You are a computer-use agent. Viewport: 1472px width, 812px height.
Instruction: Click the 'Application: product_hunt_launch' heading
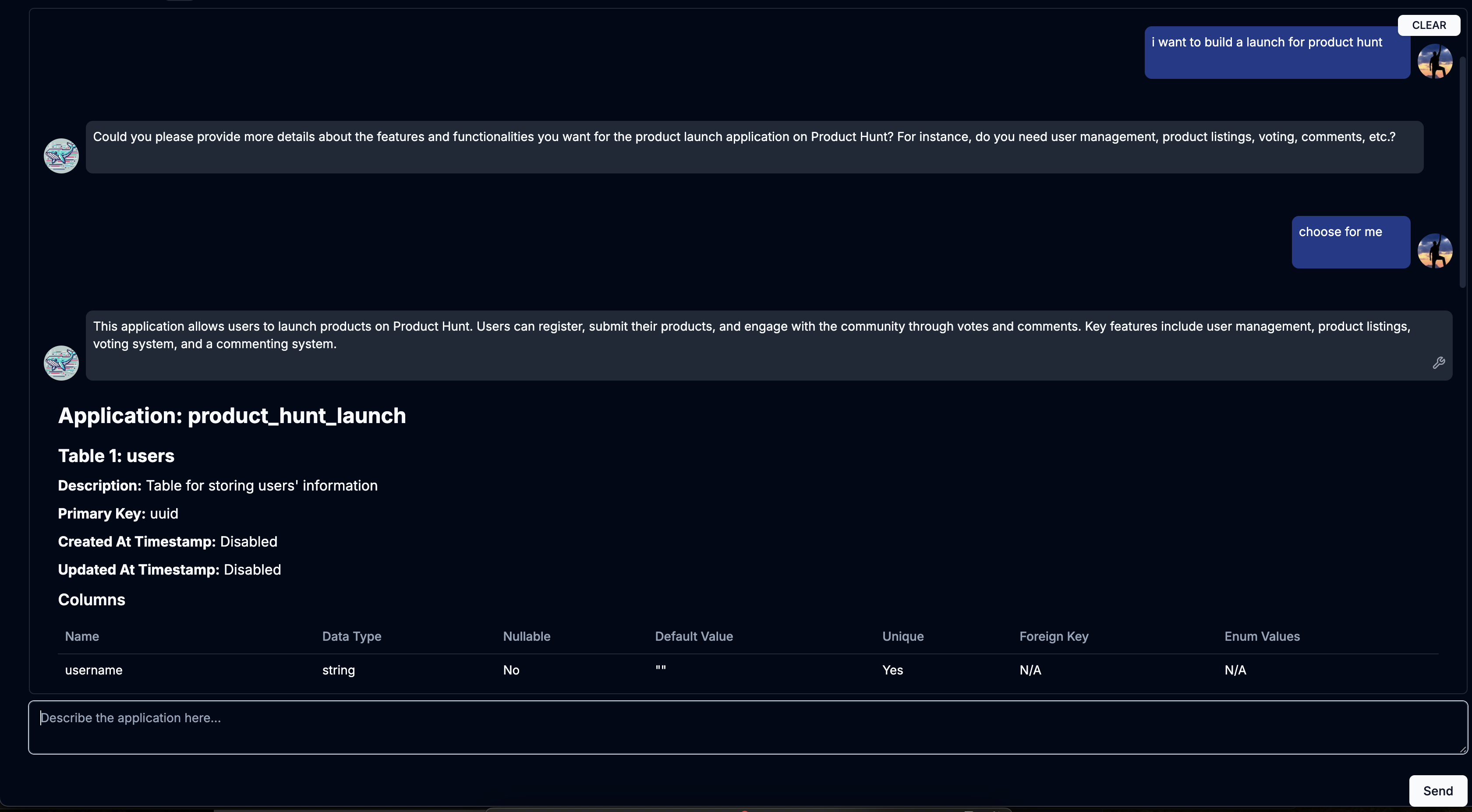pos(232,416)
